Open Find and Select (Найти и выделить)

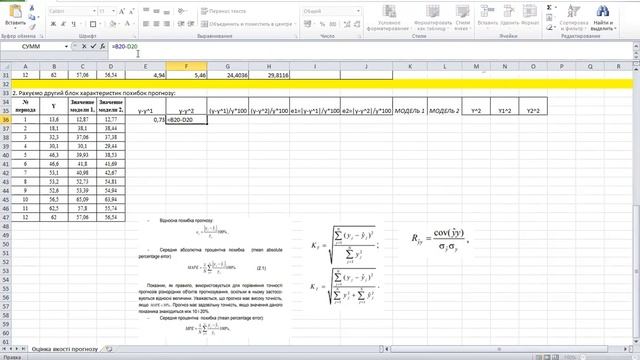pyautogui.click(x=603, y=17)
